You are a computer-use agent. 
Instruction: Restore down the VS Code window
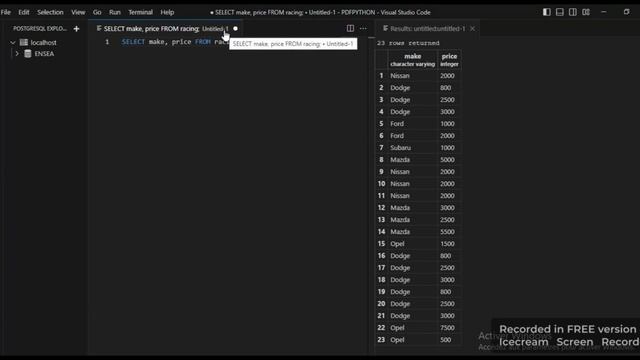626,12
